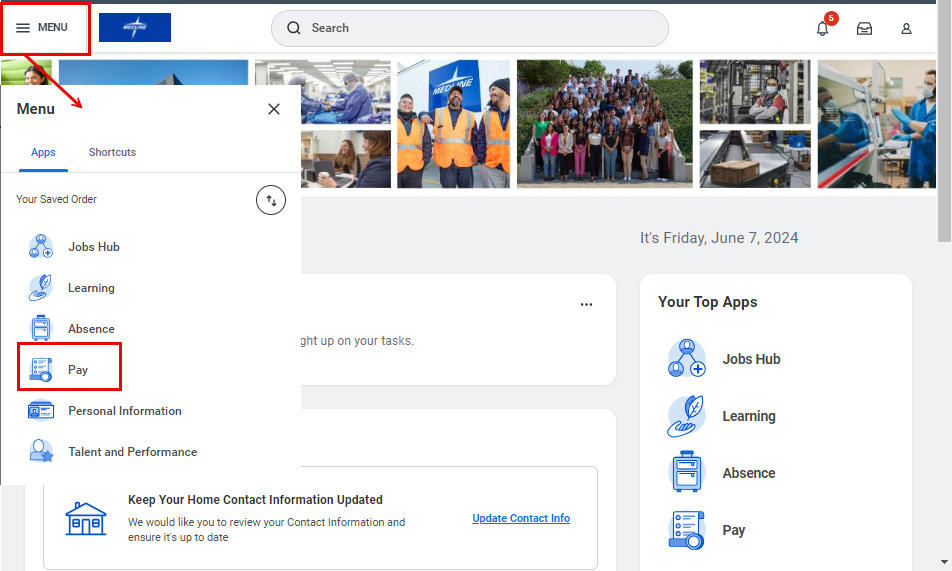Switch to the Shortcuts tab
Viewport: 952px width, 571px height.
click(112, 152)
